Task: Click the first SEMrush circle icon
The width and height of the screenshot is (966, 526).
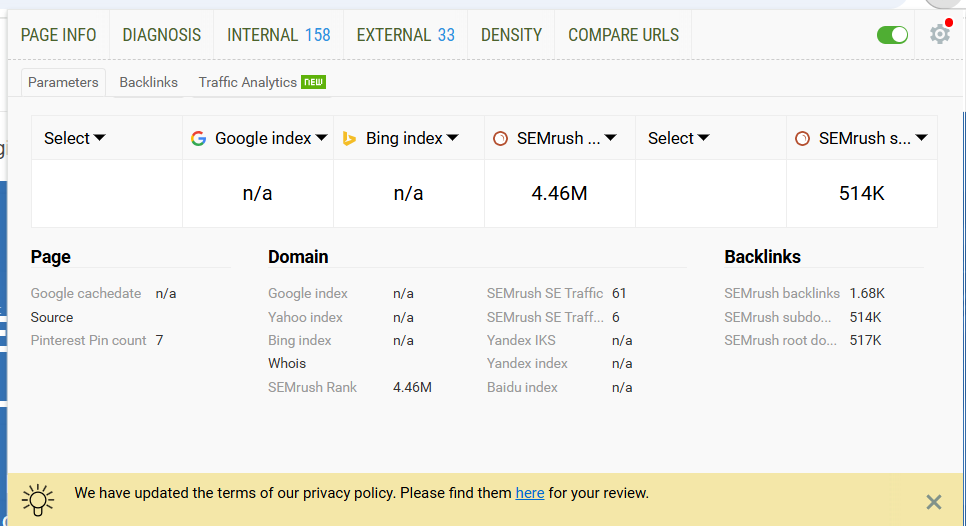Action: click(501, 138)
